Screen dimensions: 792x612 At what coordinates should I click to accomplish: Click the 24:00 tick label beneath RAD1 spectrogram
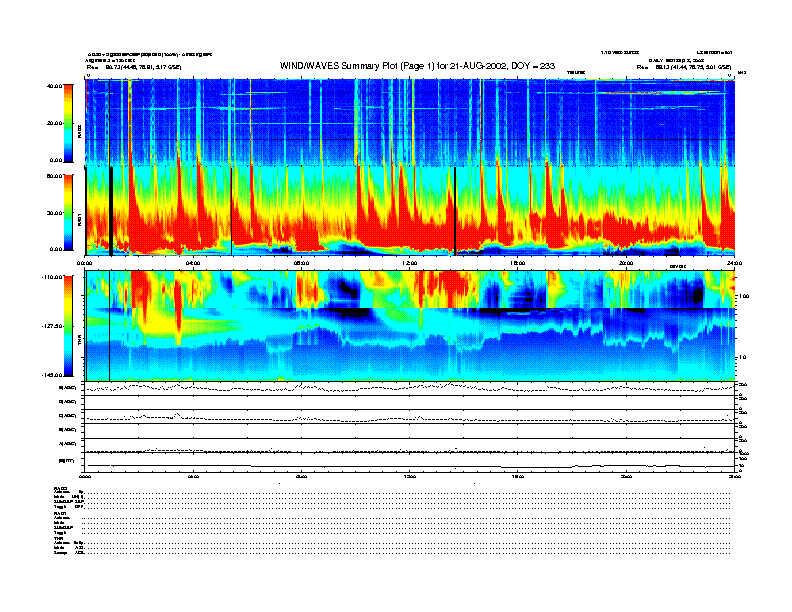click(x=734, y=263)
